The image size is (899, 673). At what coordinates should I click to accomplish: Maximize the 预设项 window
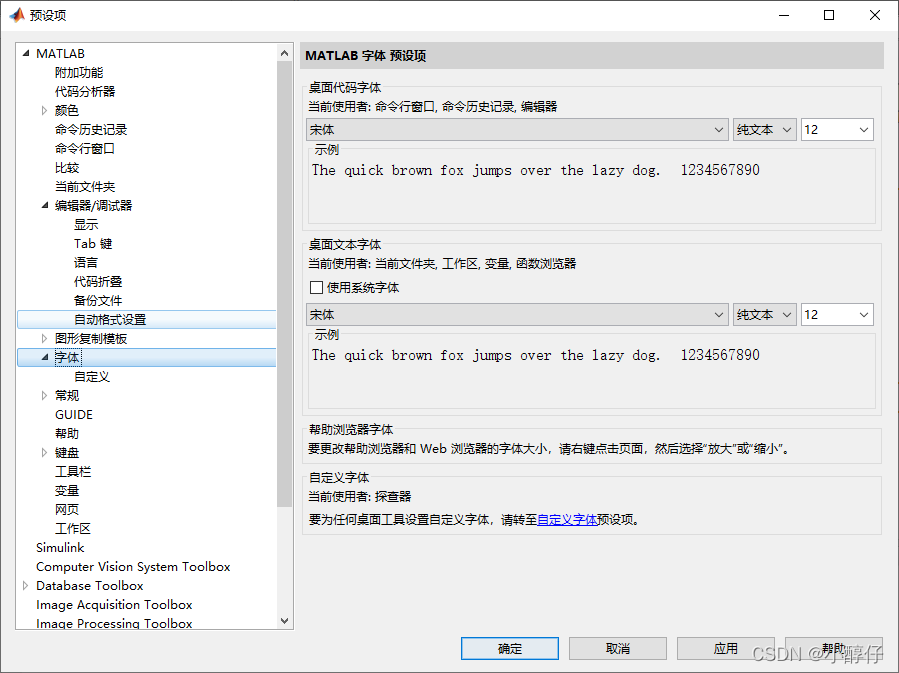tap(829, 15)
